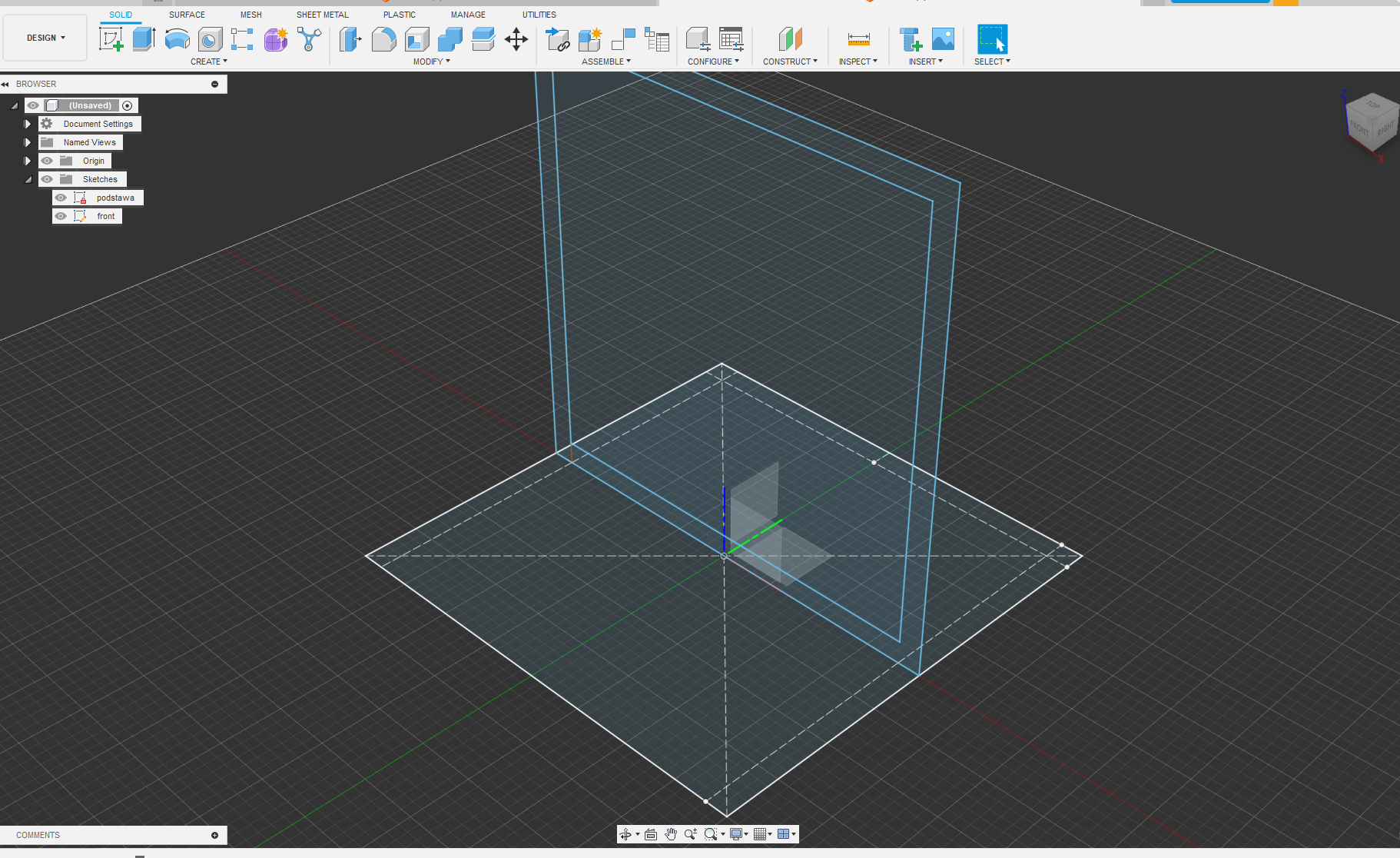The image size is (1400, 858).
Task: Open the Modify dropdown menu
Action: point(431,62)
